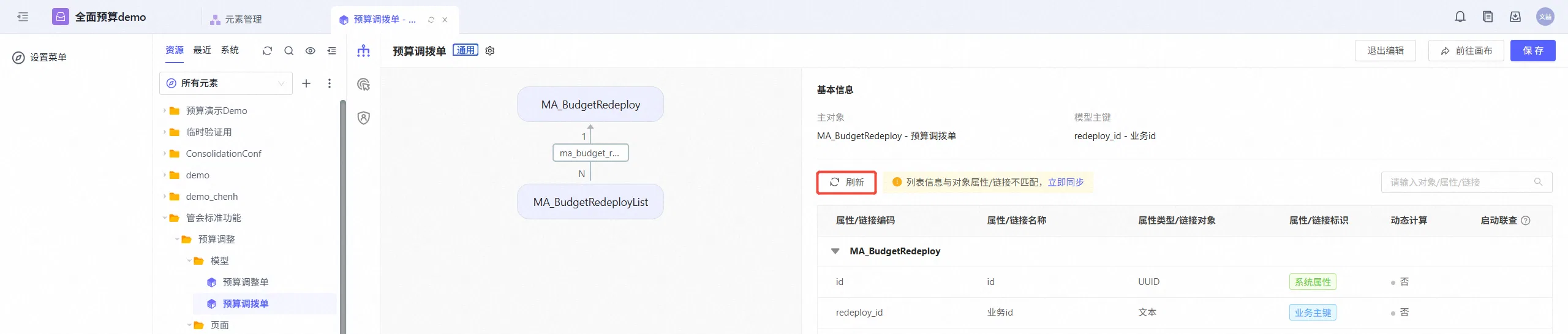
Task: Open the fingerprint-style side panel icon
Action: point(364,85)
